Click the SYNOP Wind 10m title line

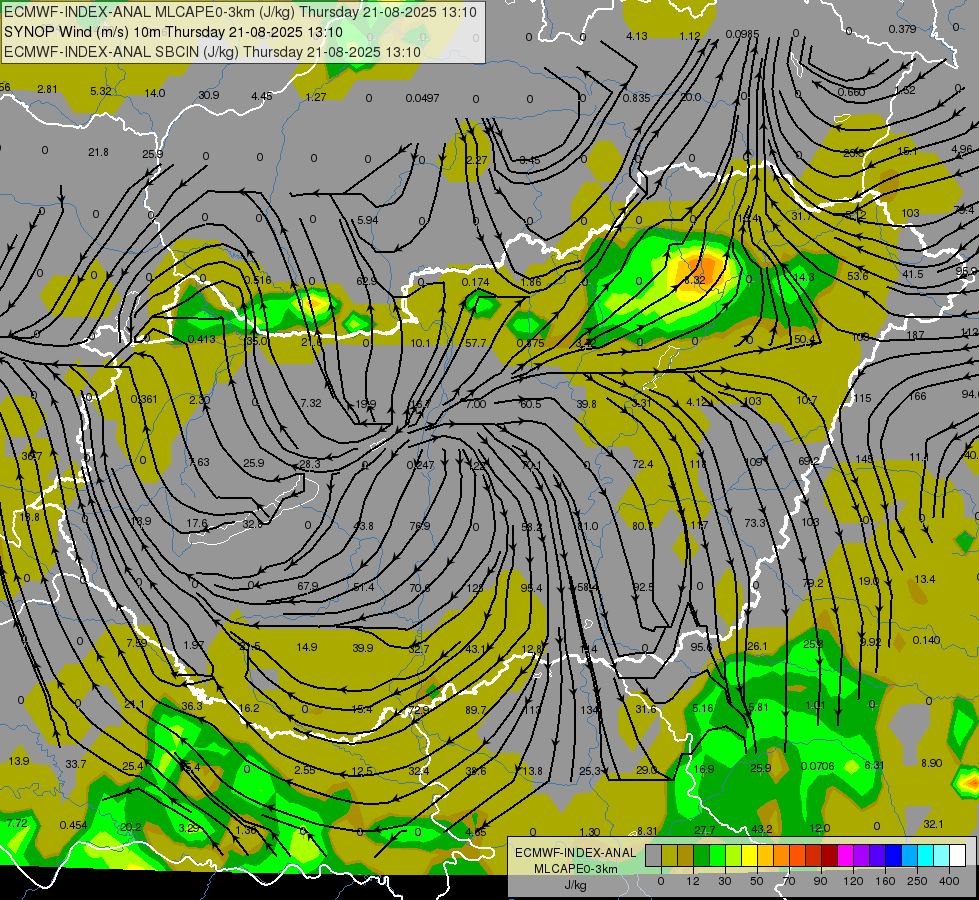pyautogui.click(x=174, y=32)
